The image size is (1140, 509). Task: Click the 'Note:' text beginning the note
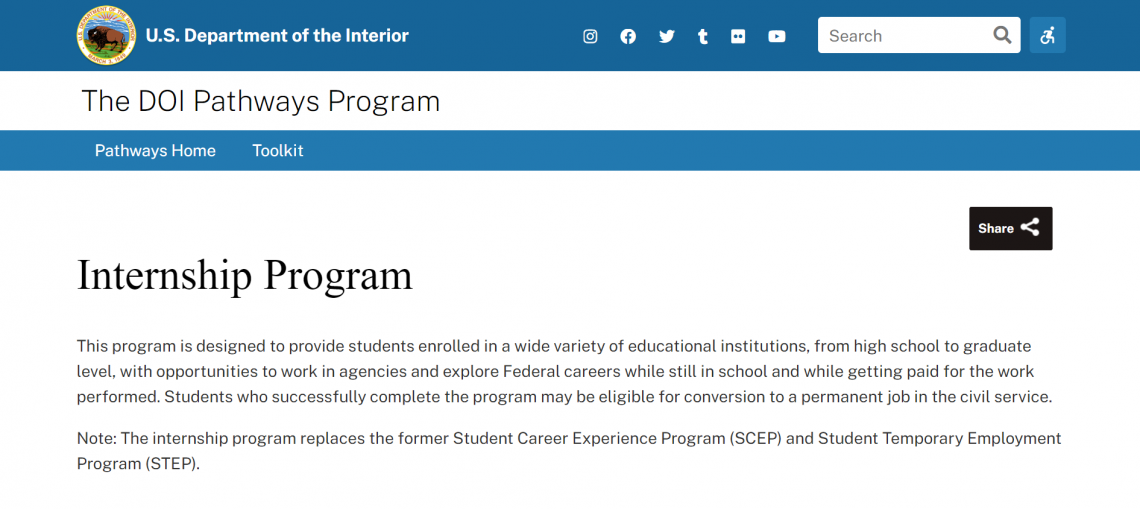click(x=97, y=438)
